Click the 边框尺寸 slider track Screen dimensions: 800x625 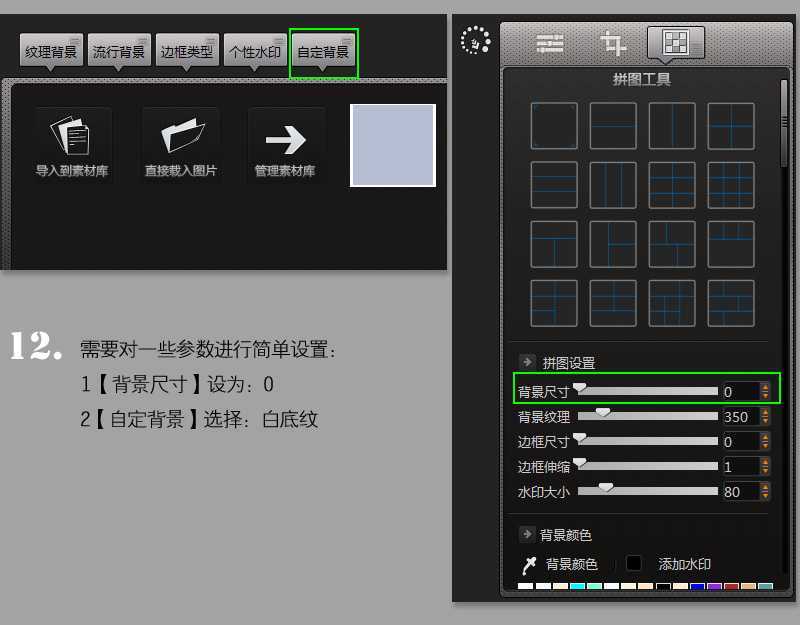(648, 441)
